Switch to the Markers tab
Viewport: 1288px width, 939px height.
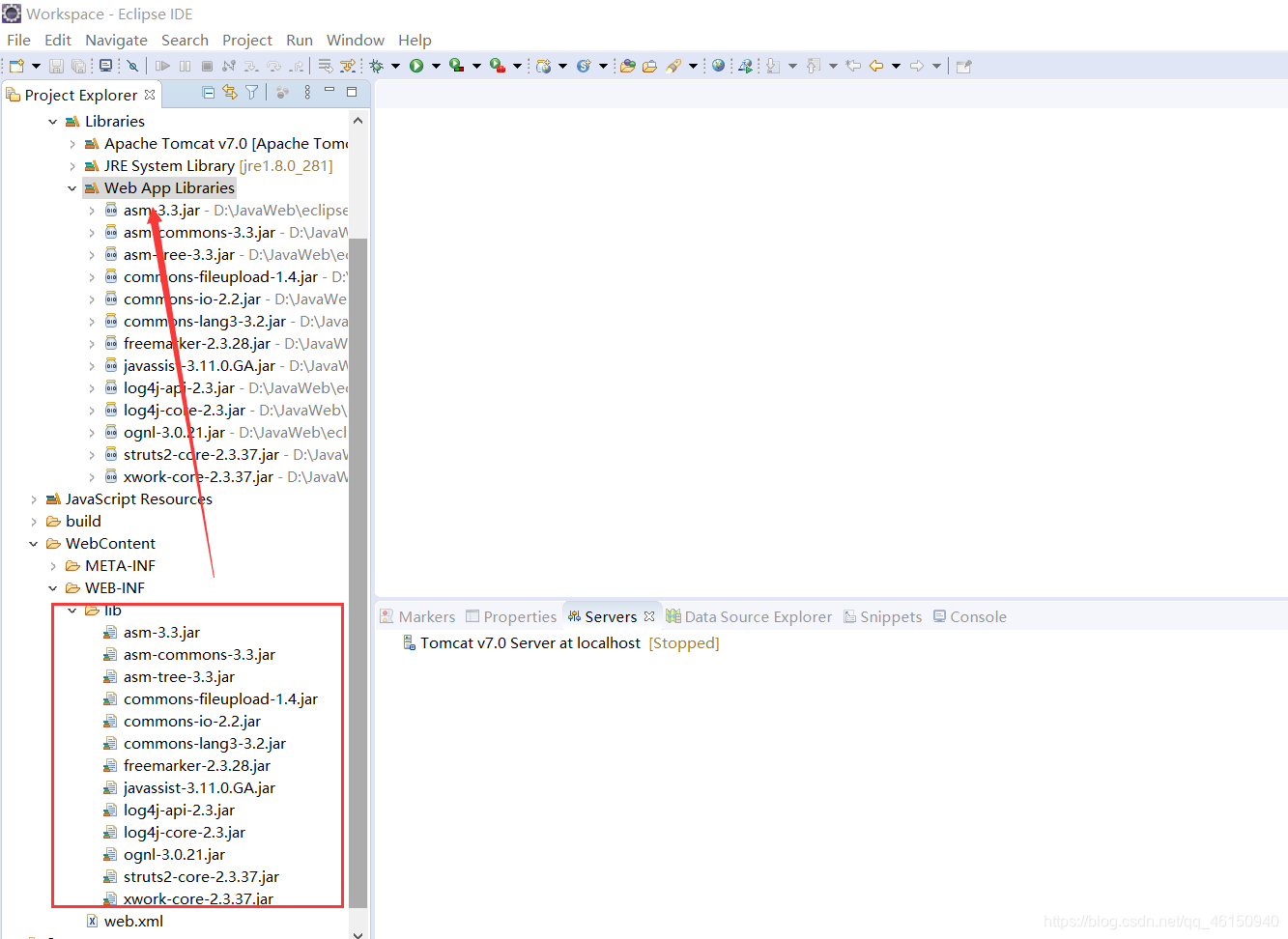pos(417,616)
